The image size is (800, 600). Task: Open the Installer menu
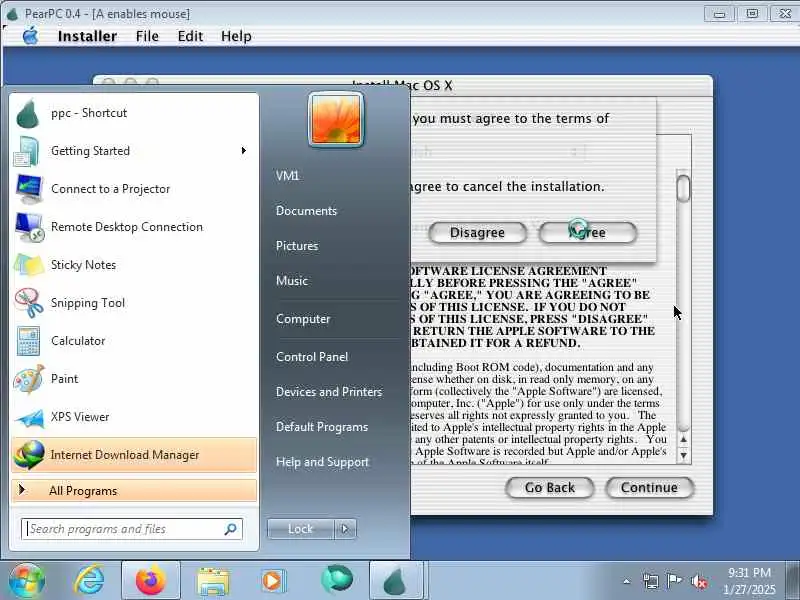coord(87,36)
